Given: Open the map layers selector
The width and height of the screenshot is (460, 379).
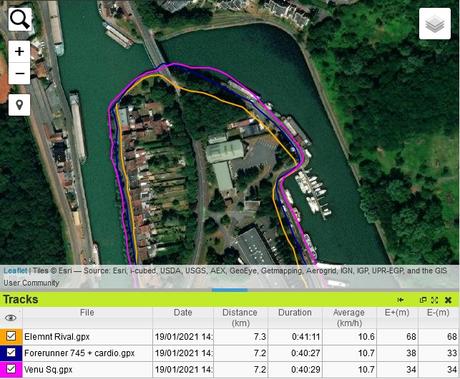Looking at the screenshot, I should [x=435, y=24].
